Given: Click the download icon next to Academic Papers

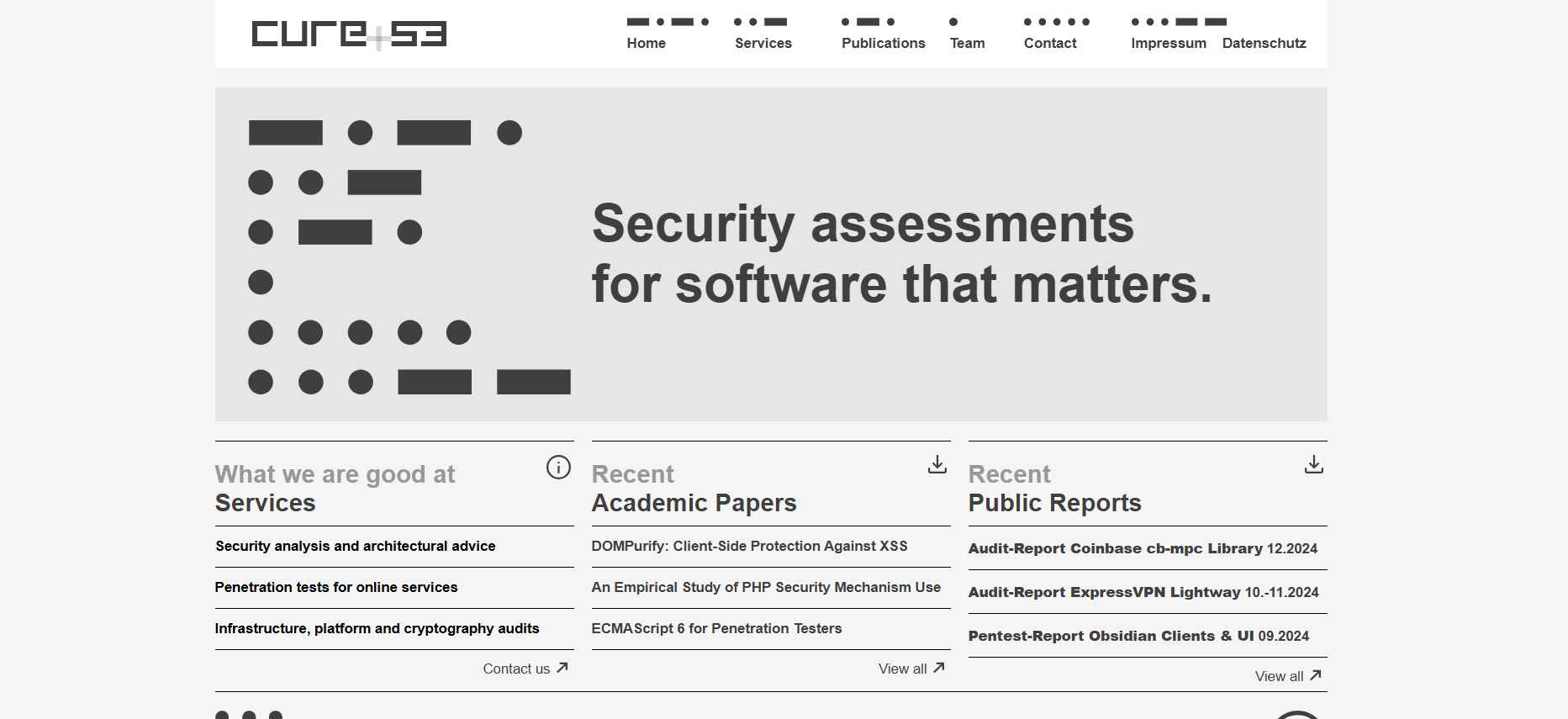Looking at the screenshot, I should point(937,464).
